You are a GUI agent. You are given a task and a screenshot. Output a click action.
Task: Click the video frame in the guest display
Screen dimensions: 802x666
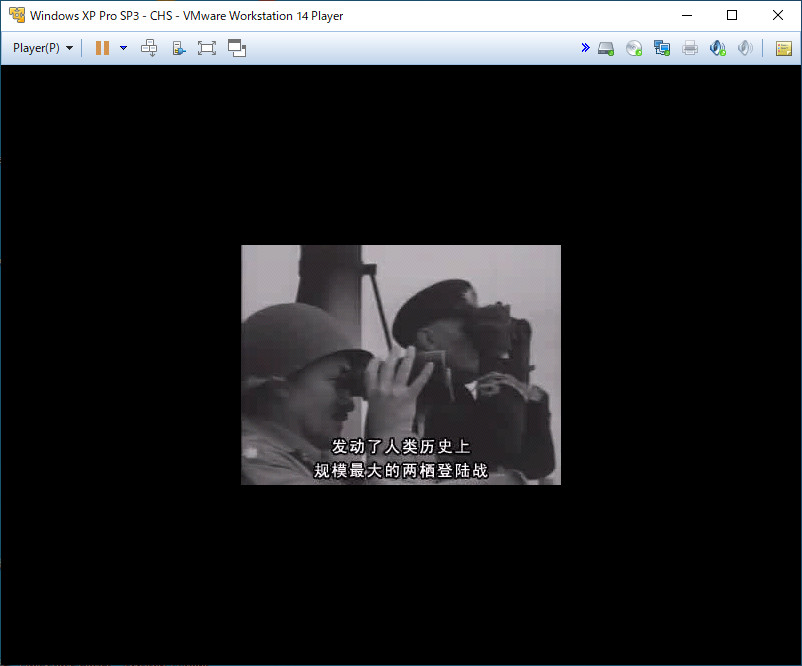401,365
